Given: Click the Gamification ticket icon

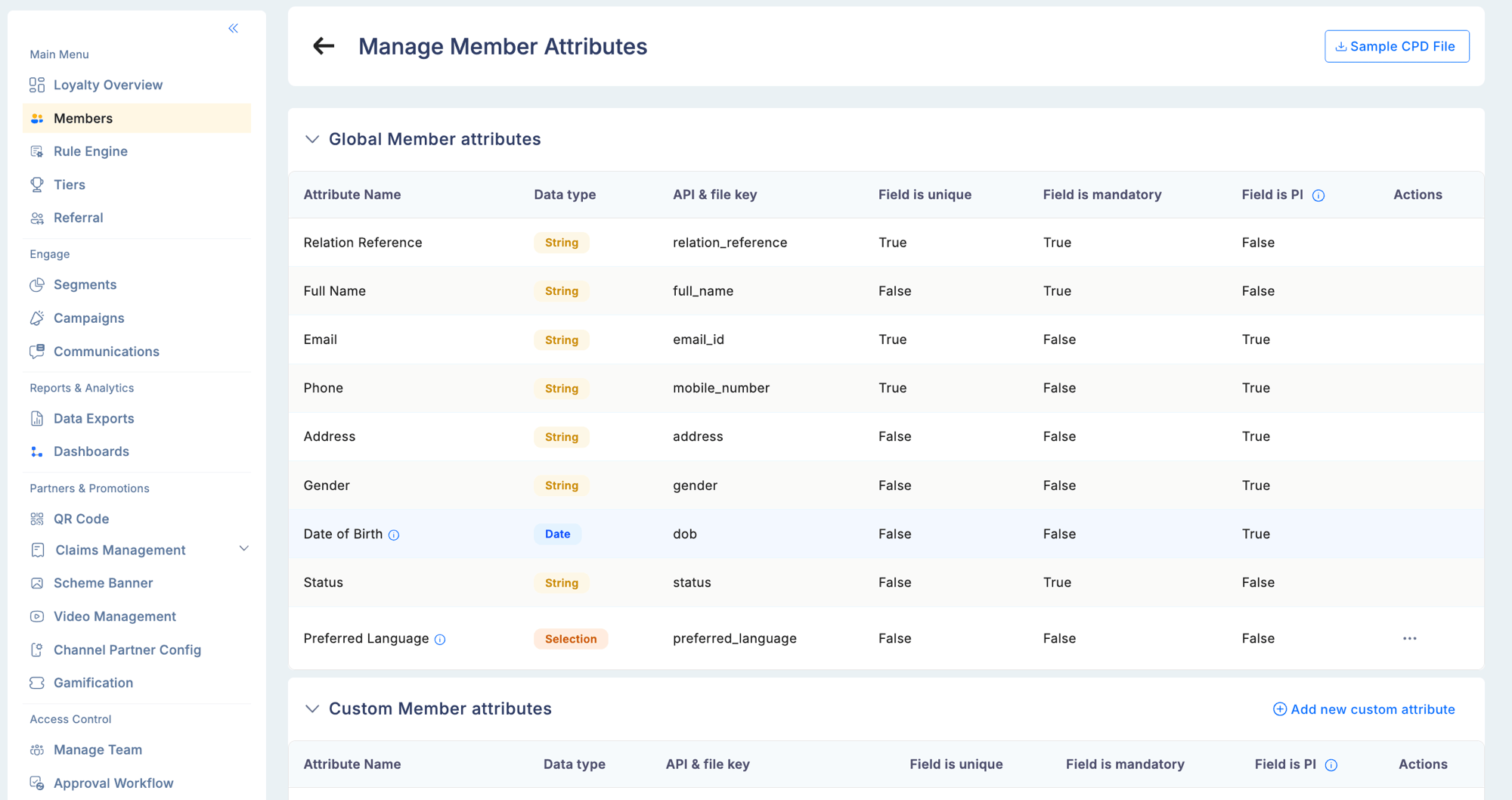Looking at the screenshot, I should coord(37,683).
